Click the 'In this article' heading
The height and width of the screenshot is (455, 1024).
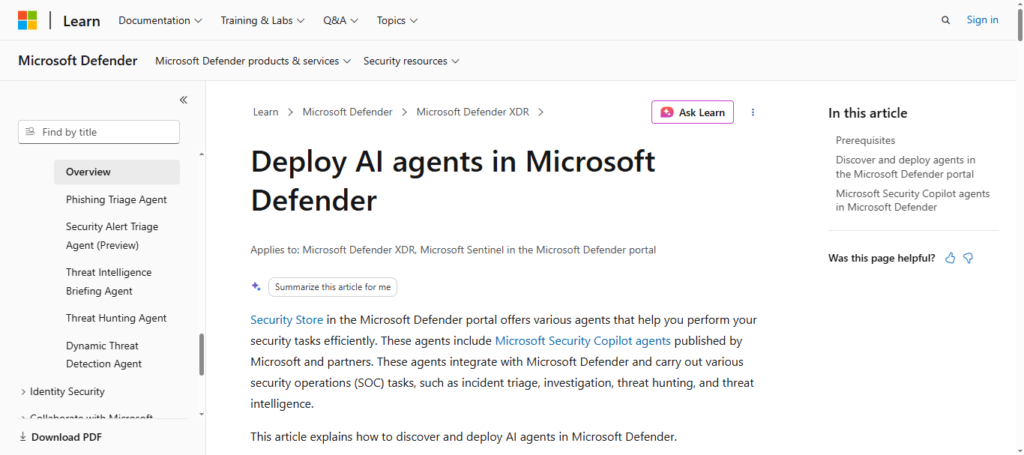tap(868, 113)
